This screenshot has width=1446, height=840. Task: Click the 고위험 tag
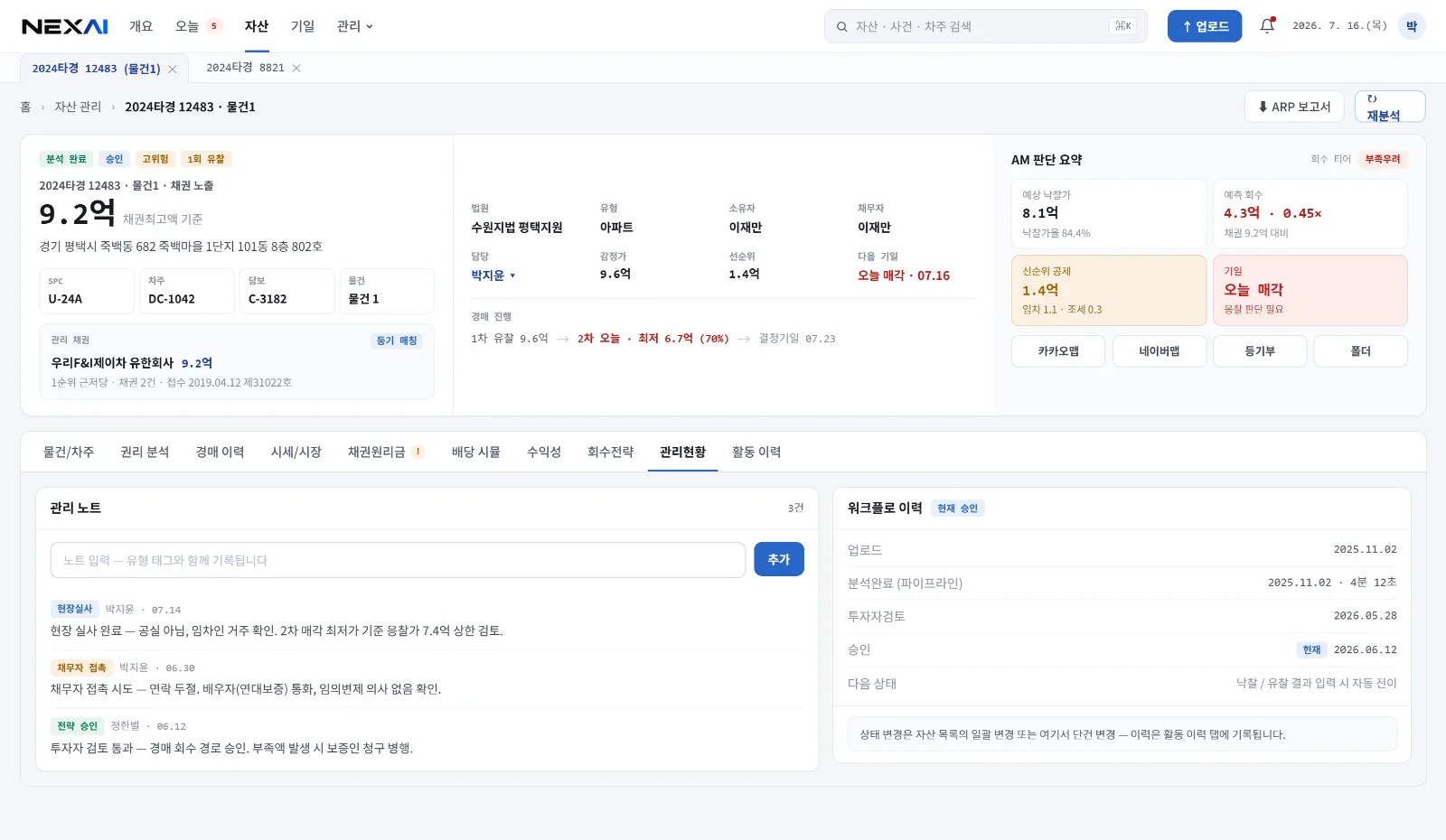coord(155,159)
